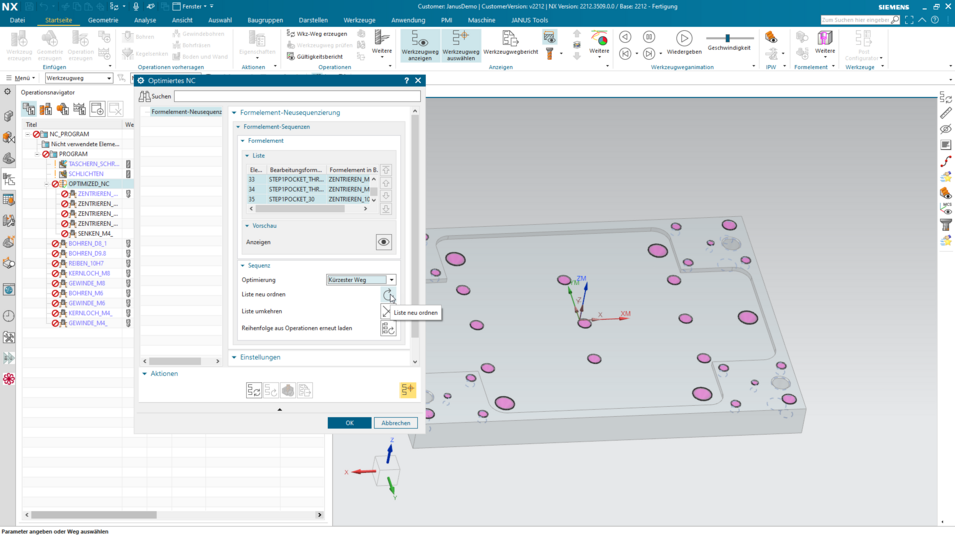The height and width of the screenshot is (537, 955).
Task: Select list row 34 STEP1POCKET_THR
Action: (x=308, y=189)
